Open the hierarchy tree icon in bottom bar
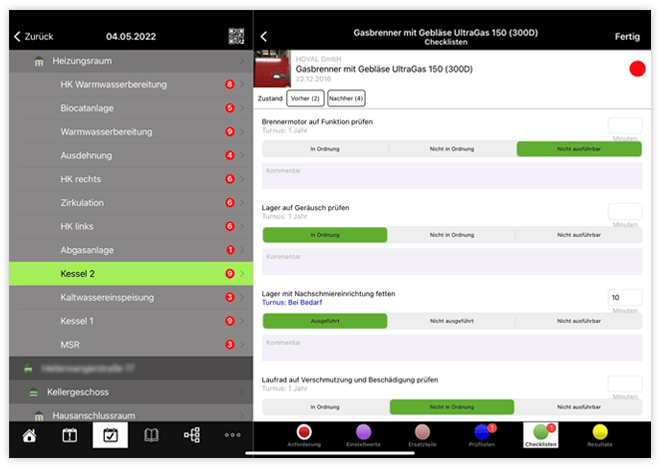The width and height of the screenshot is (662, 468). (x=192, y=435)
